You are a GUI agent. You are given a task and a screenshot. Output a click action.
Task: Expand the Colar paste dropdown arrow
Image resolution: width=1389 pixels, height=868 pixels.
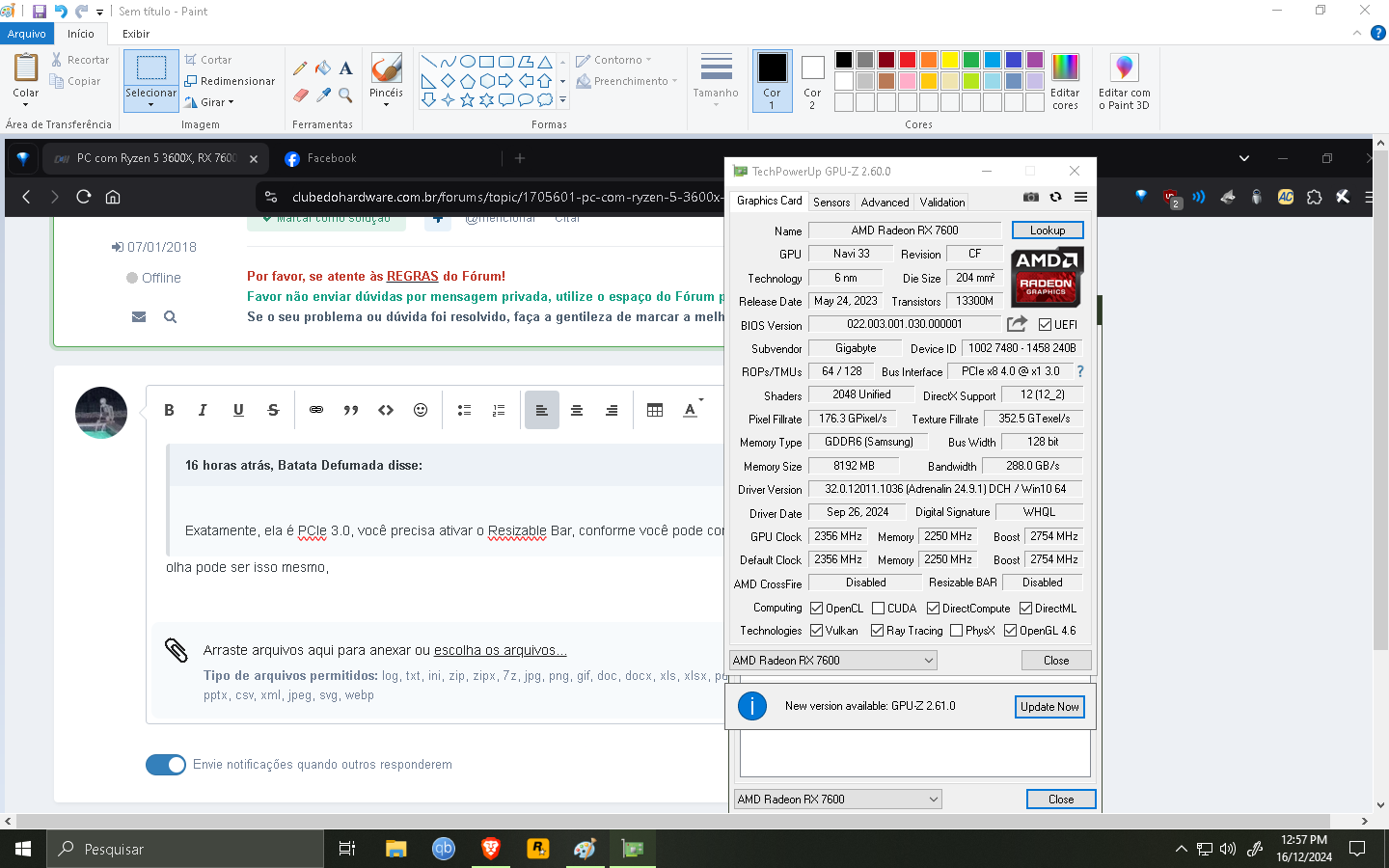click(x=26, y=104)
